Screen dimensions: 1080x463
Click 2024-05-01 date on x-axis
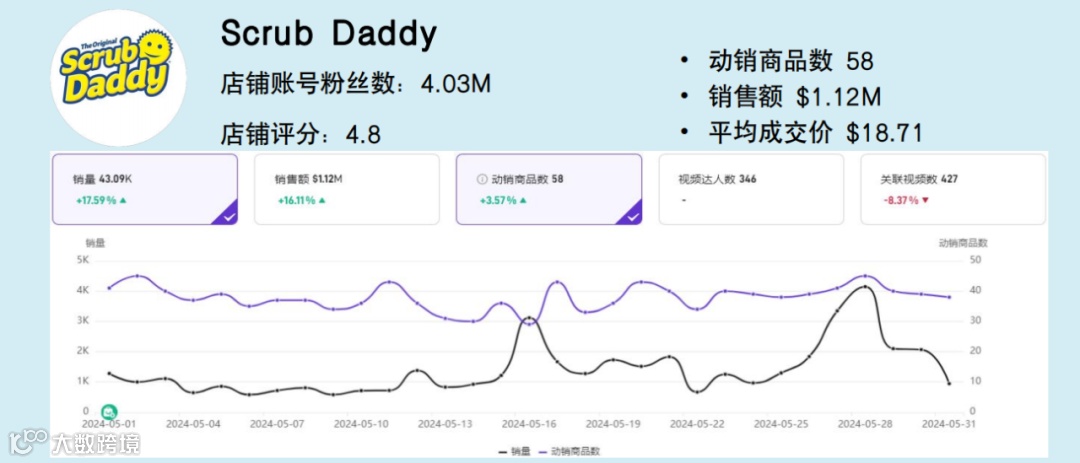pyautogui.click(x=107, y=424)
